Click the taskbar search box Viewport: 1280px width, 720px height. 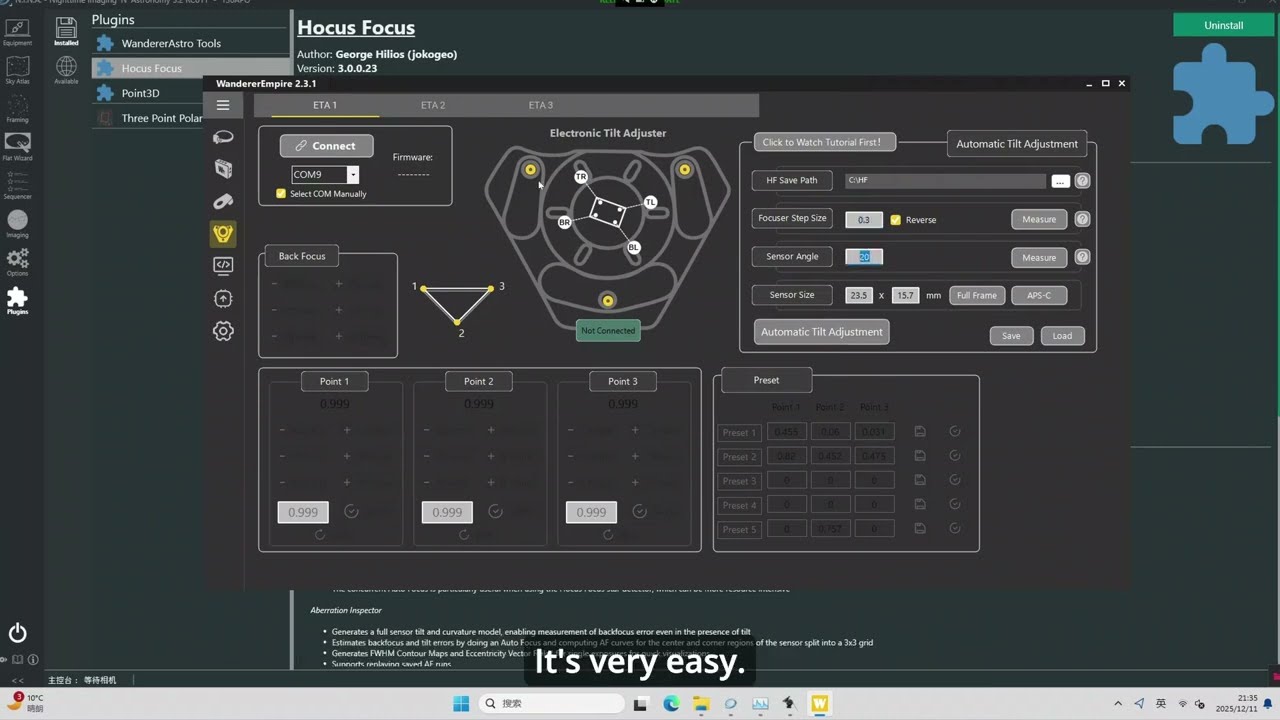[552, 703]
